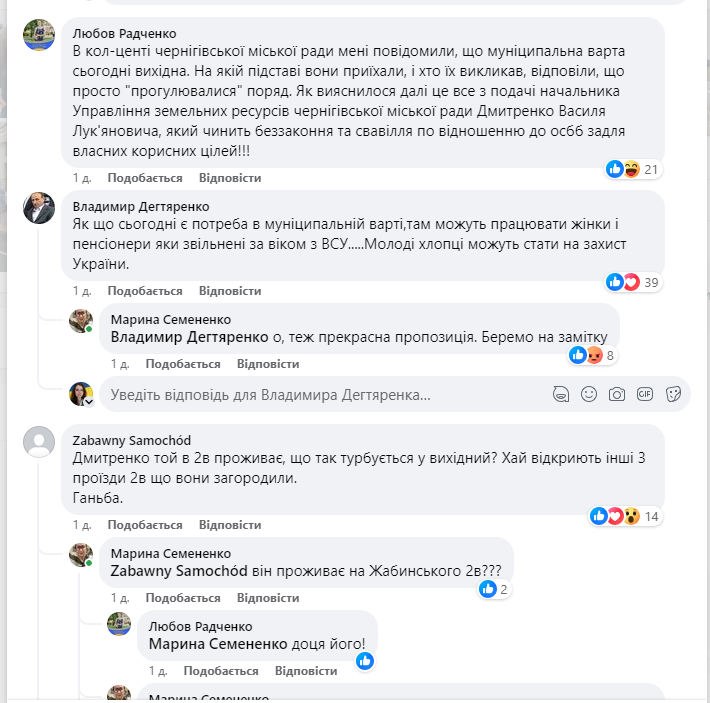Open reactions on Любов Радченко's top comment
Screen dimensions: 710x703
point(633,169)
